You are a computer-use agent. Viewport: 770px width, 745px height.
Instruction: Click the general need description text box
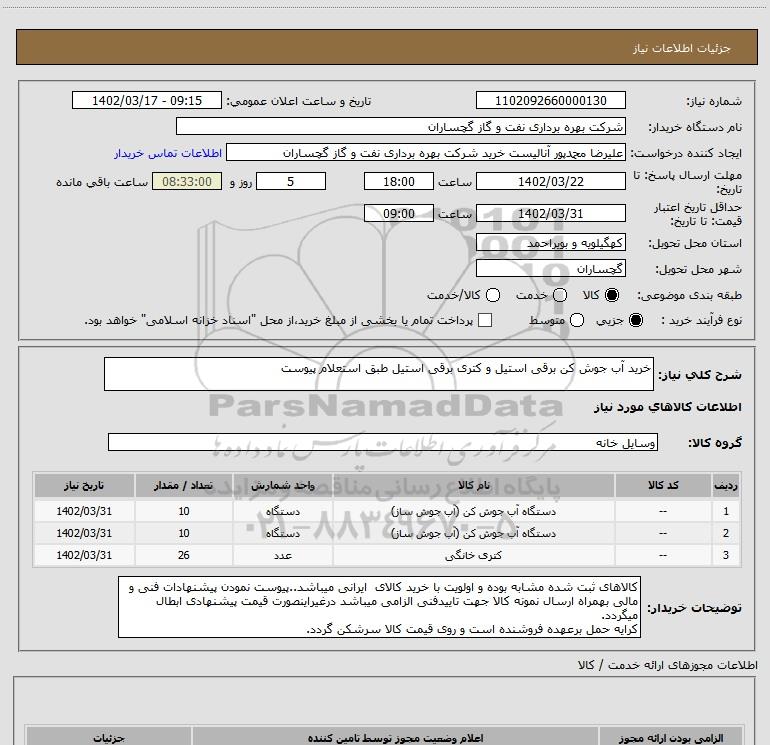pyautogui.click(x=379, y=374)
